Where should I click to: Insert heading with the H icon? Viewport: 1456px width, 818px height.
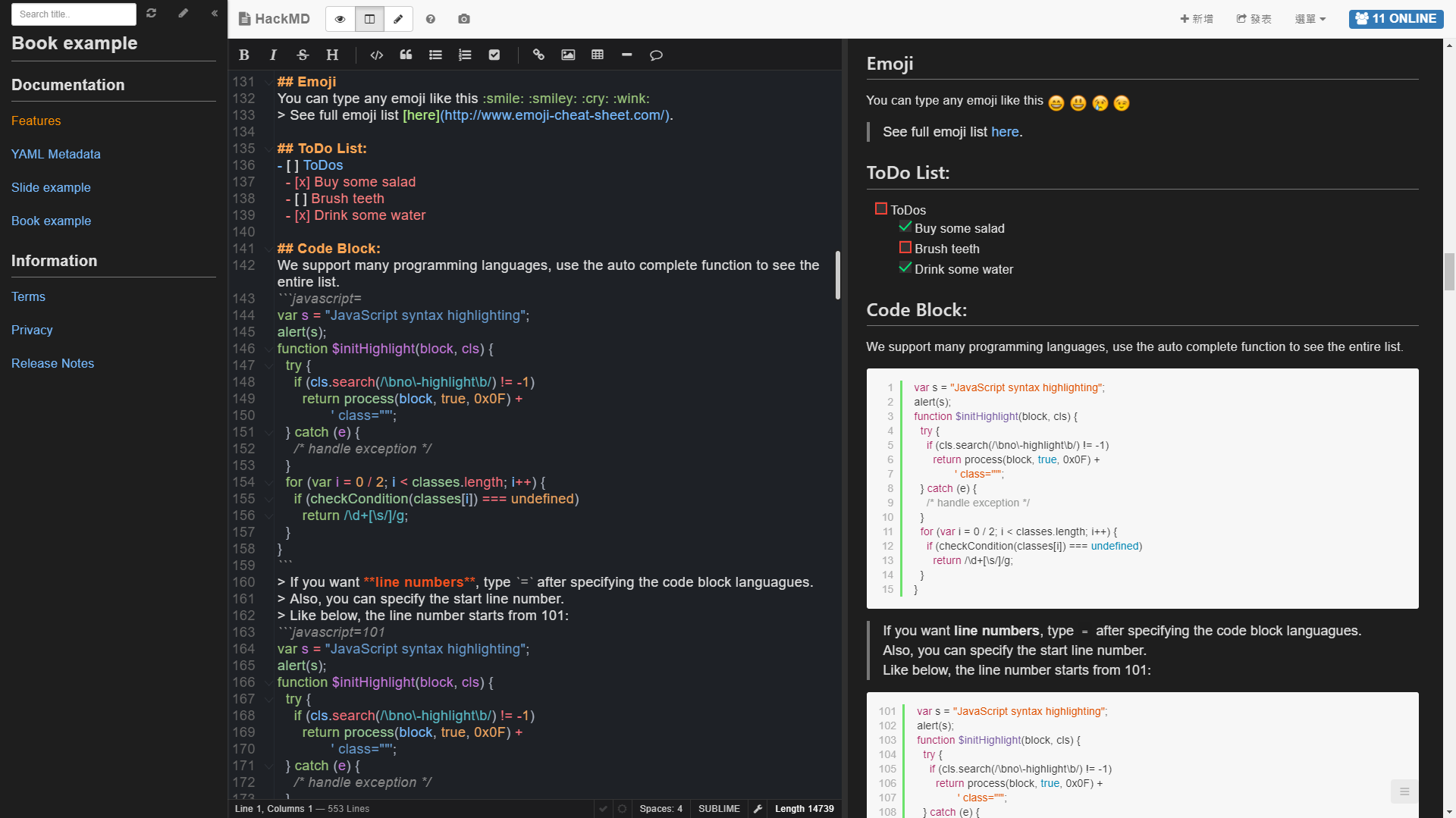tap(332, 55)
